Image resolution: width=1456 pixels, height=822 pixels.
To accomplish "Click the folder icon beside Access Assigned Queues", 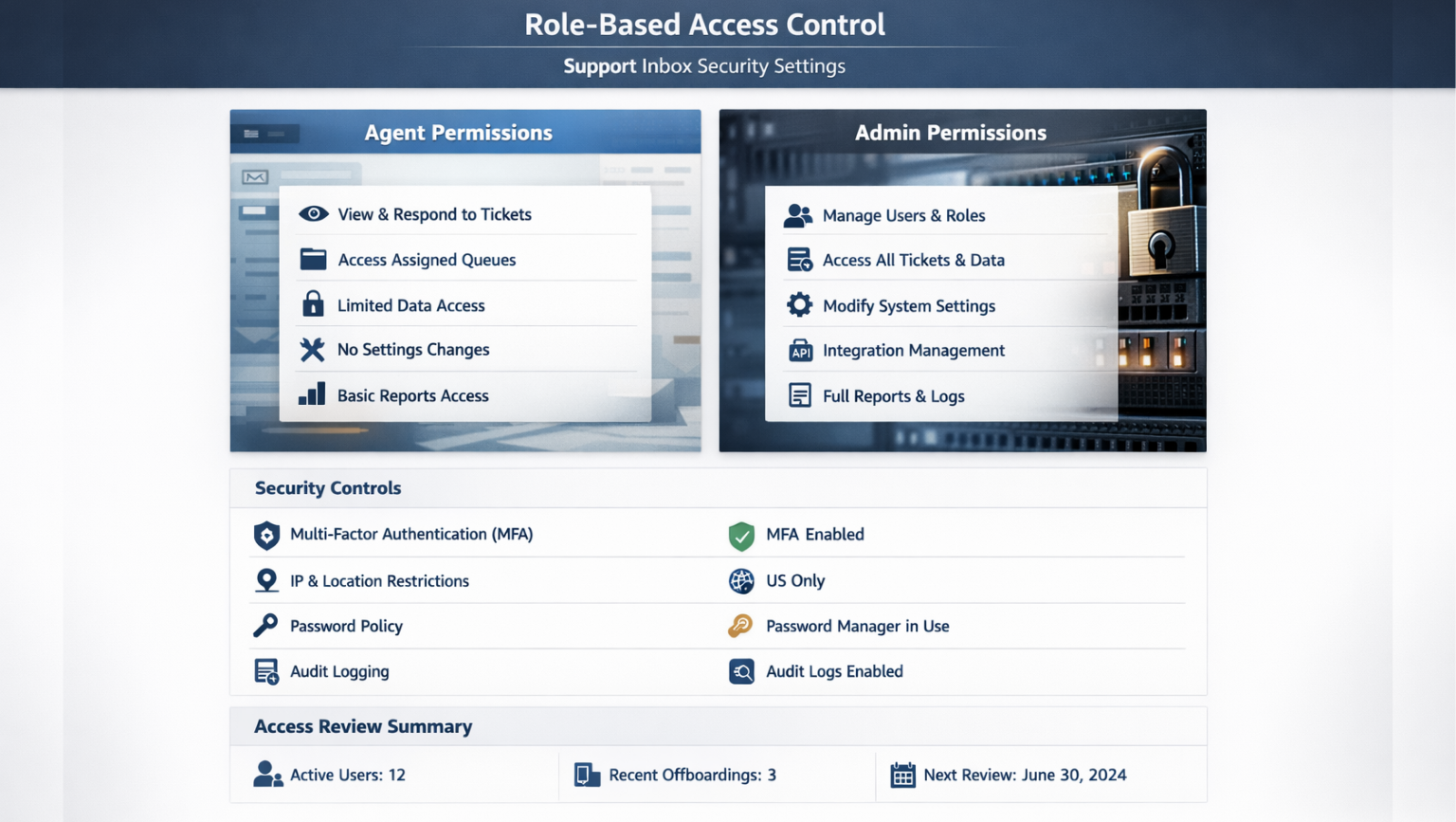I will pos(314,259).
